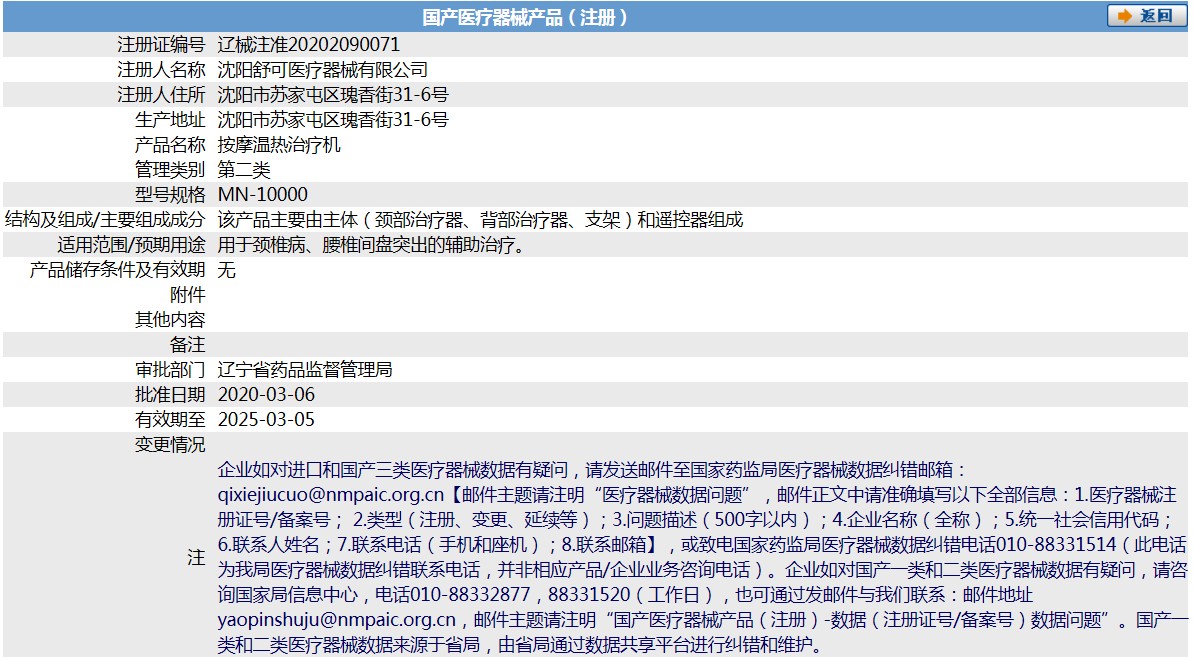1194x657 pixels.
Task: Click the 变更情况 label
Action: tap(171, 445)
